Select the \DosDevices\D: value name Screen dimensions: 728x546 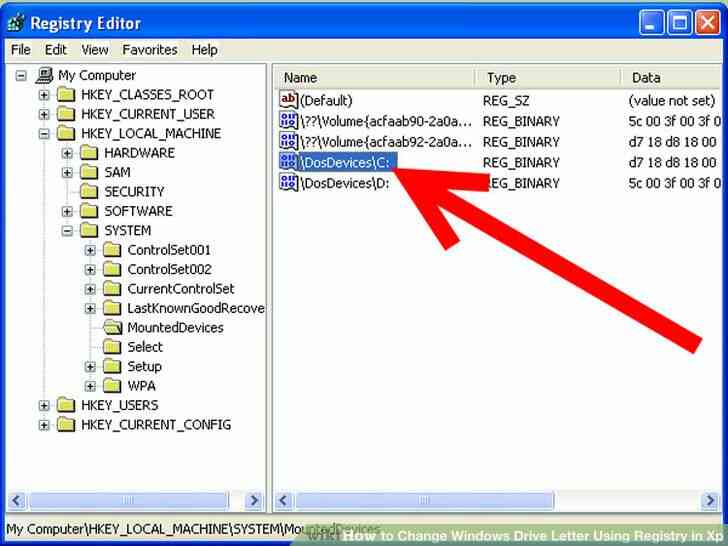345,183
